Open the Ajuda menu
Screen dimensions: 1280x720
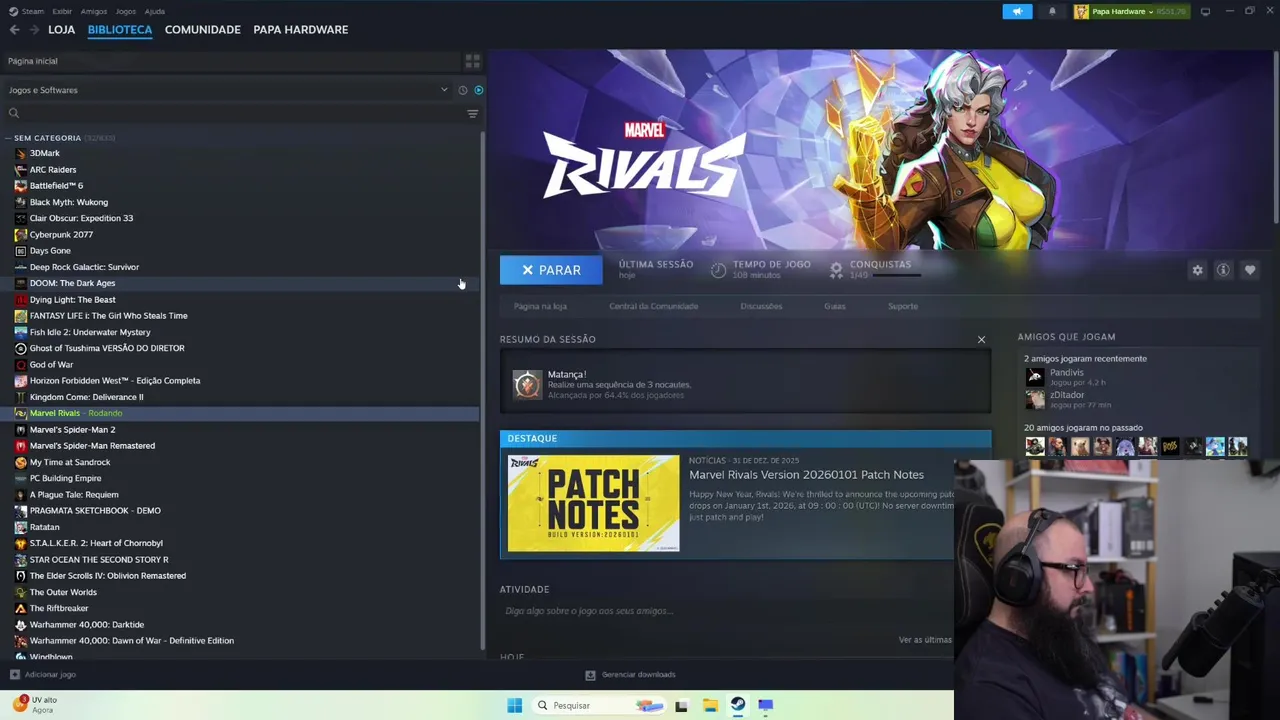(x=154, y=12)
